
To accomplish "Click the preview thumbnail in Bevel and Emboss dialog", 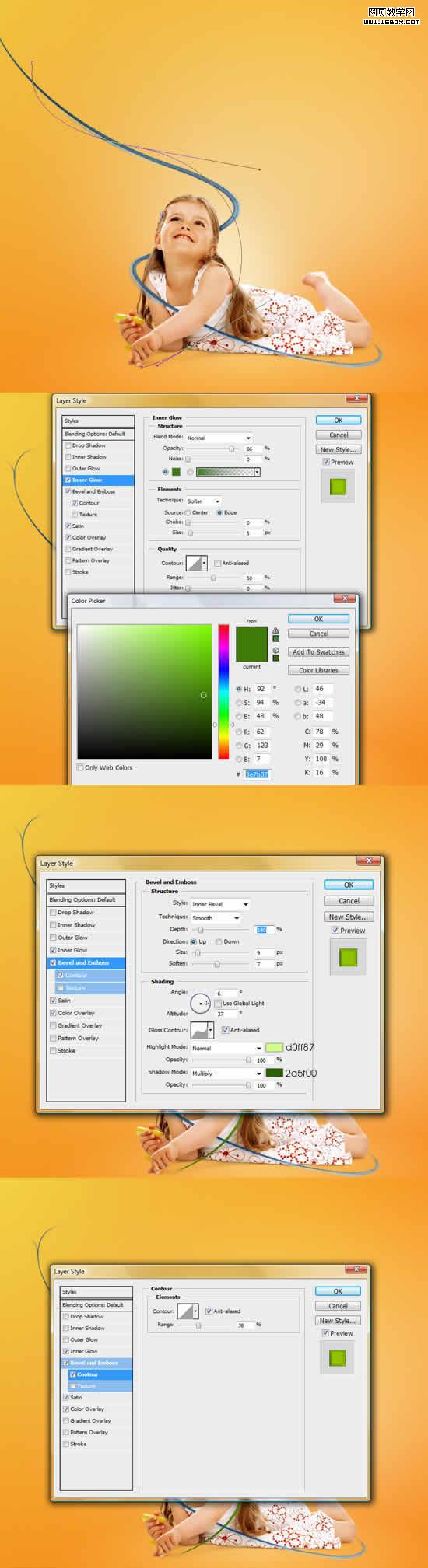I will click(348, 957).
